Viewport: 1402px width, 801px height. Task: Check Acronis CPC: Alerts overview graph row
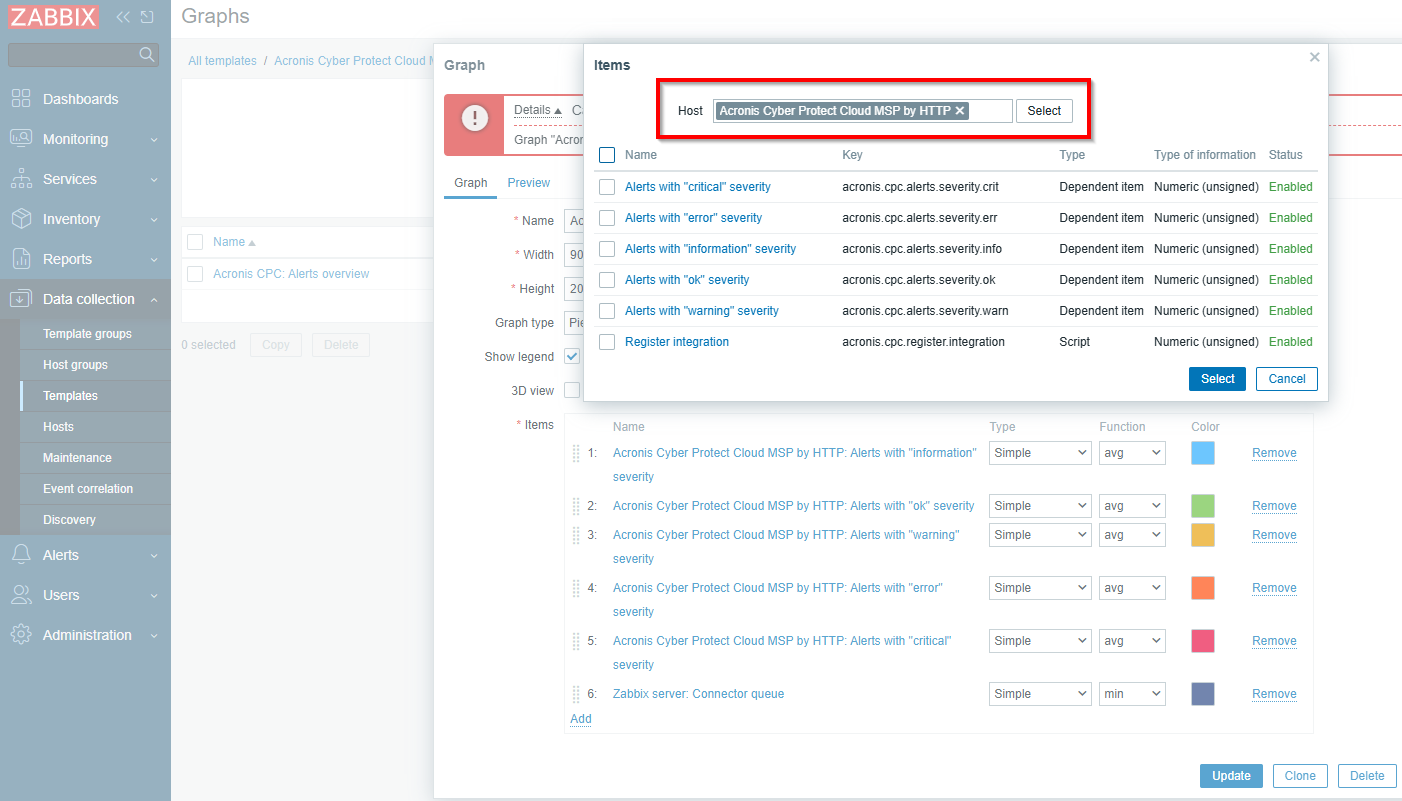coord(195,274)
